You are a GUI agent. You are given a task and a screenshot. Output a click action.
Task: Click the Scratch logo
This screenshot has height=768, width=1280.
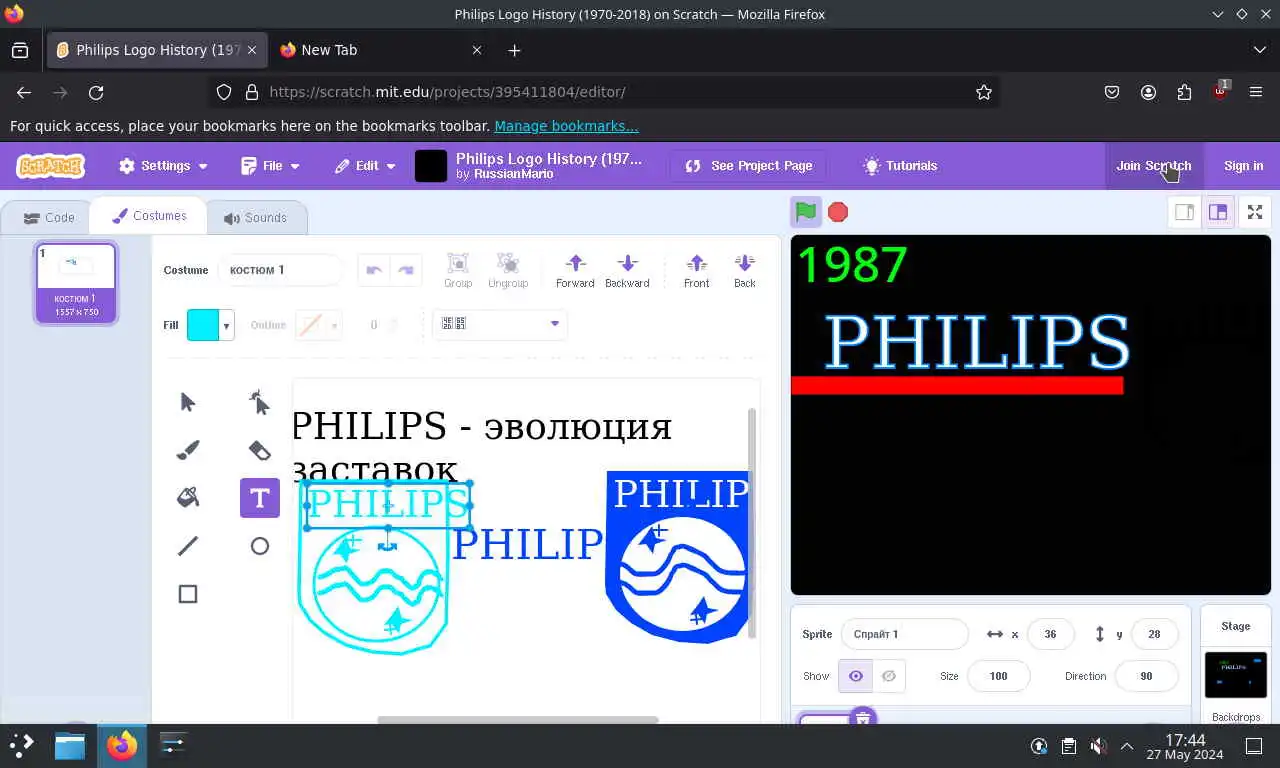pyautogui.click(x=51, y=166)
